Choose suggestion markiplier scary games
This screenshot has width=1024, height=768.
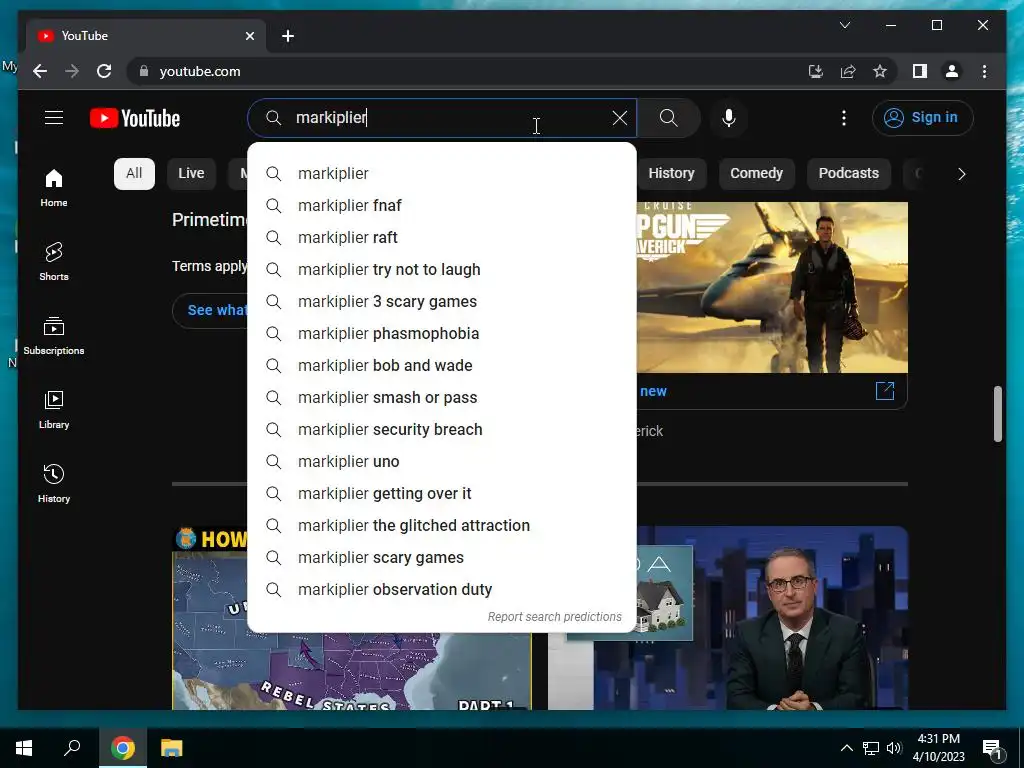tap(442, 557)
